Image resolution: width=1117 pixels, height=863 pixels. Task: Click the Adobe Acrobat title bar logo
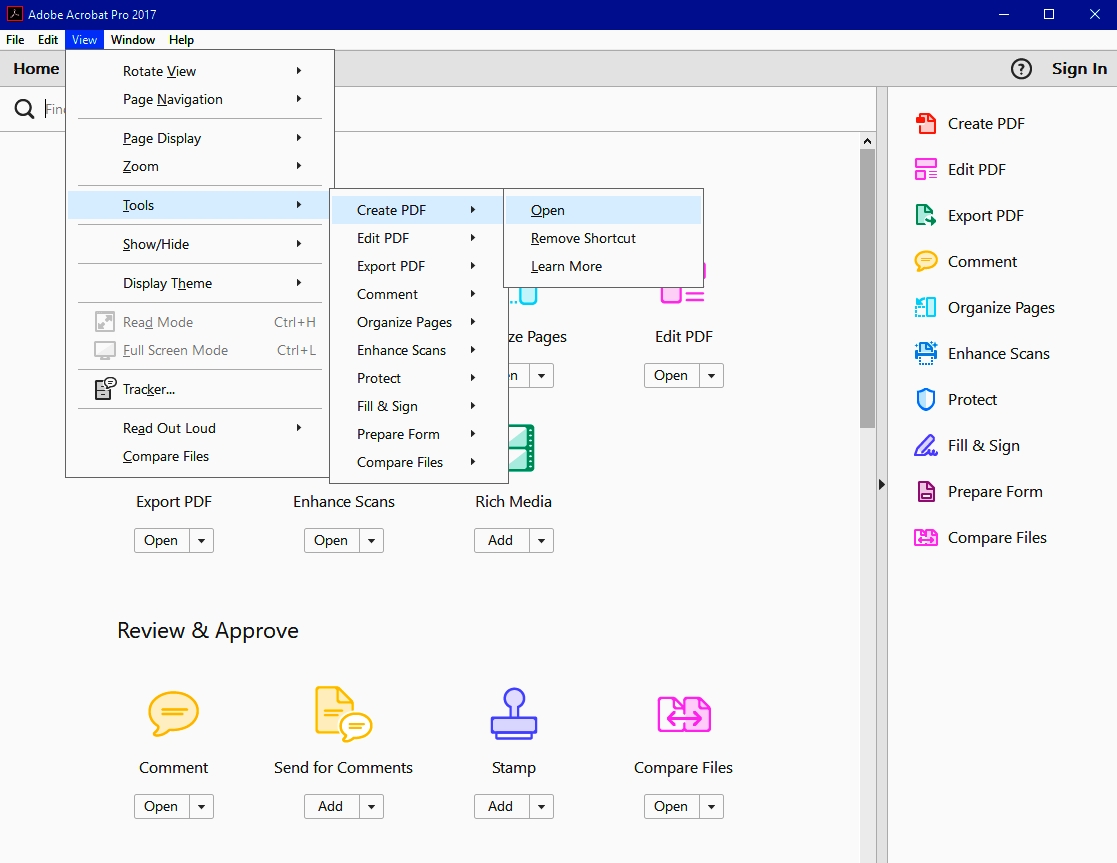pyautogui.click(x=14, y=14)
